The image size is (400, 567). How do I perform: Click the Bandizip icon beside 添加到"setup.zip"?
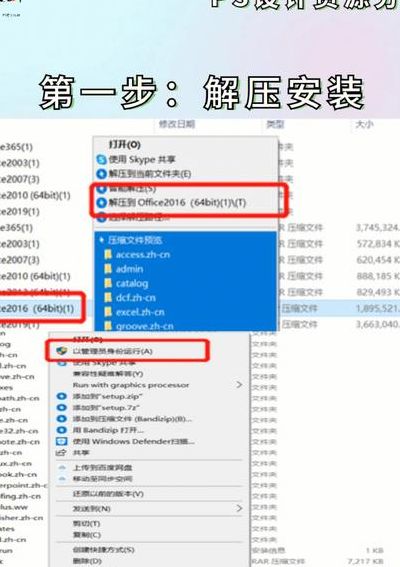(x=61, y=396)
